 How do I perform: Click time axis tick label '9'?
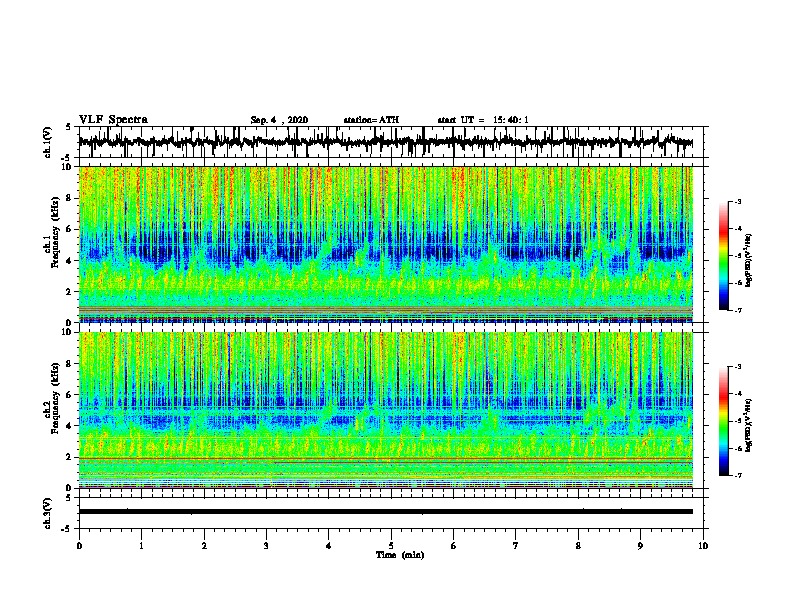point(640,546)
